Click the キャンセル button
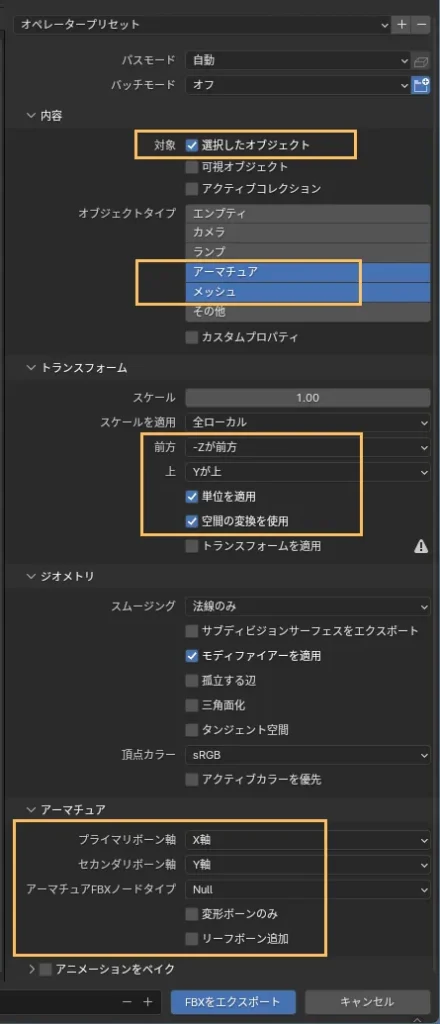 point(367,1002)
